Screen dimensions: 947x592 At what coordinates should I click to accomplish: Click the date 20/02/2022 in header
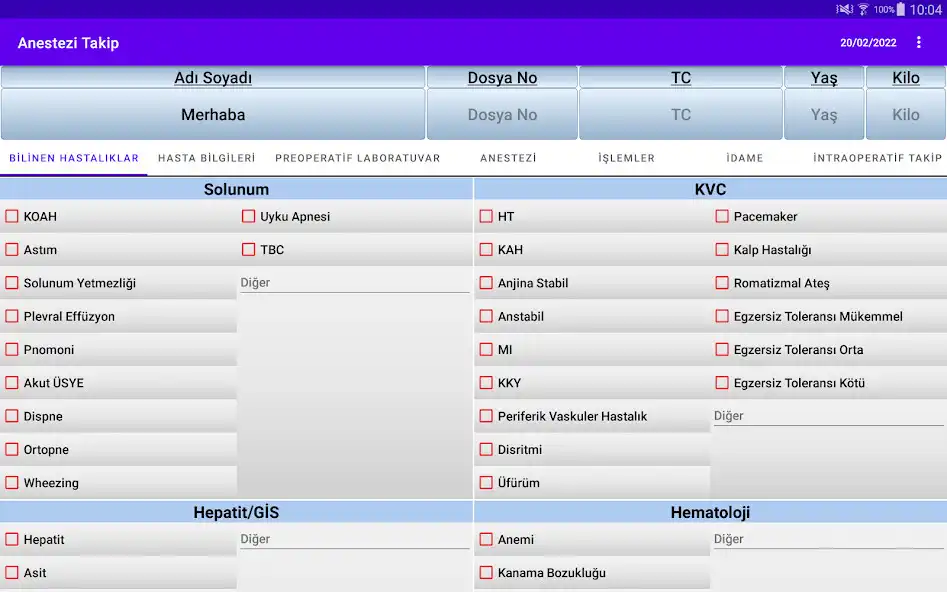[868, 43]
